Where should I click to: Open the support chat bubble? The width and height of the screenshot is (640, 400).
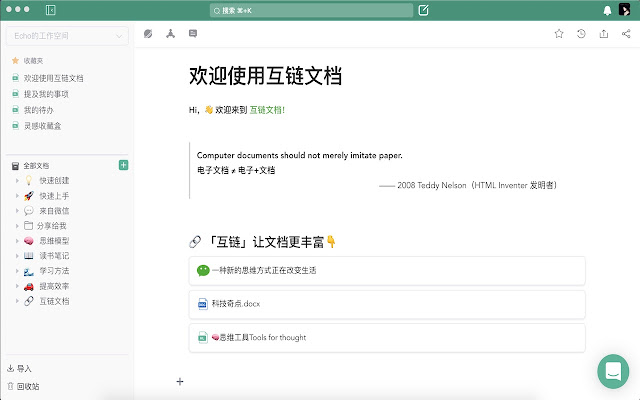pyautogui.click(x=612, y=370)
